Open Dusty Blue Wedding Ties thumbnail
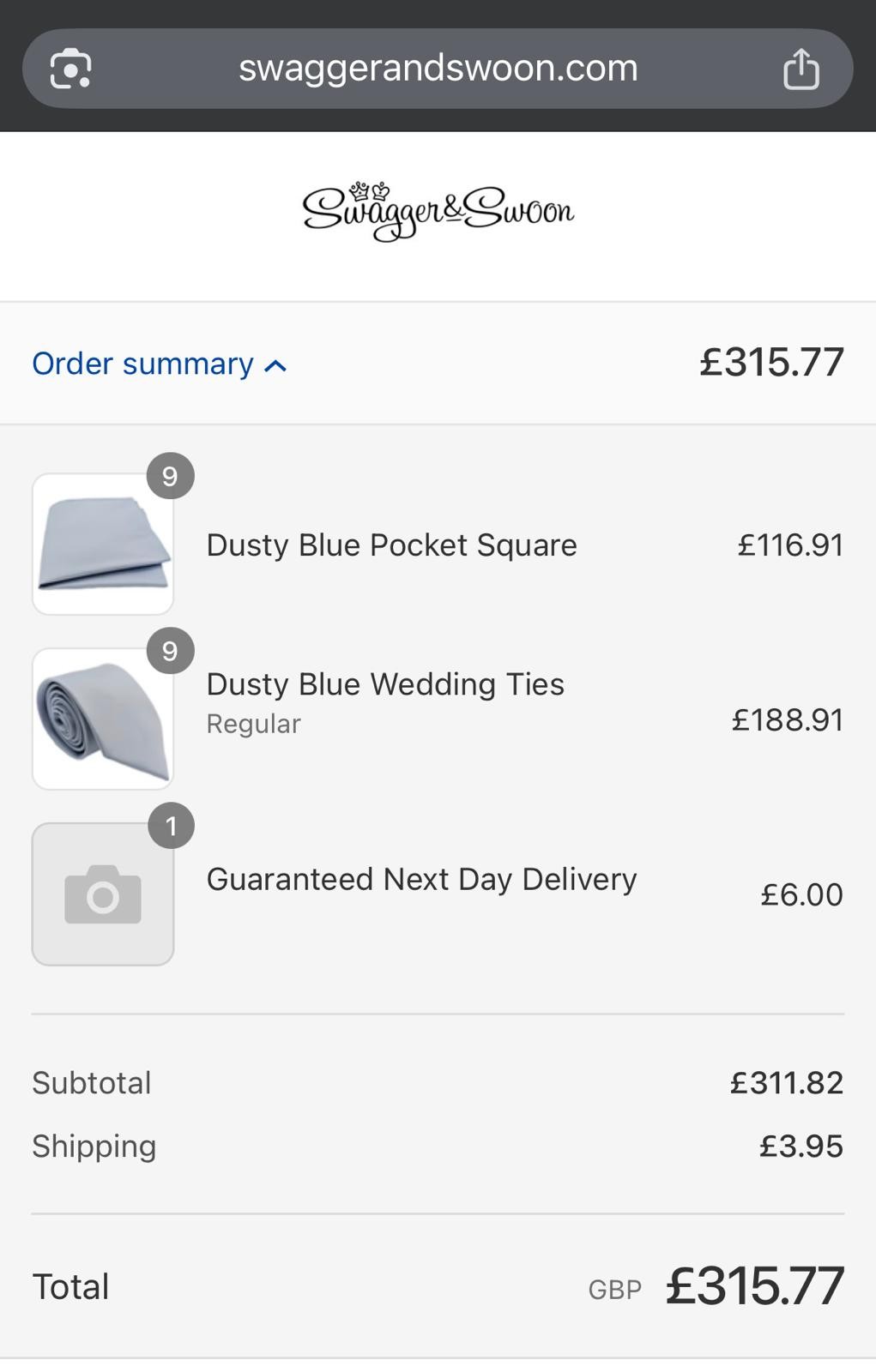 click(x=103, y=719)
